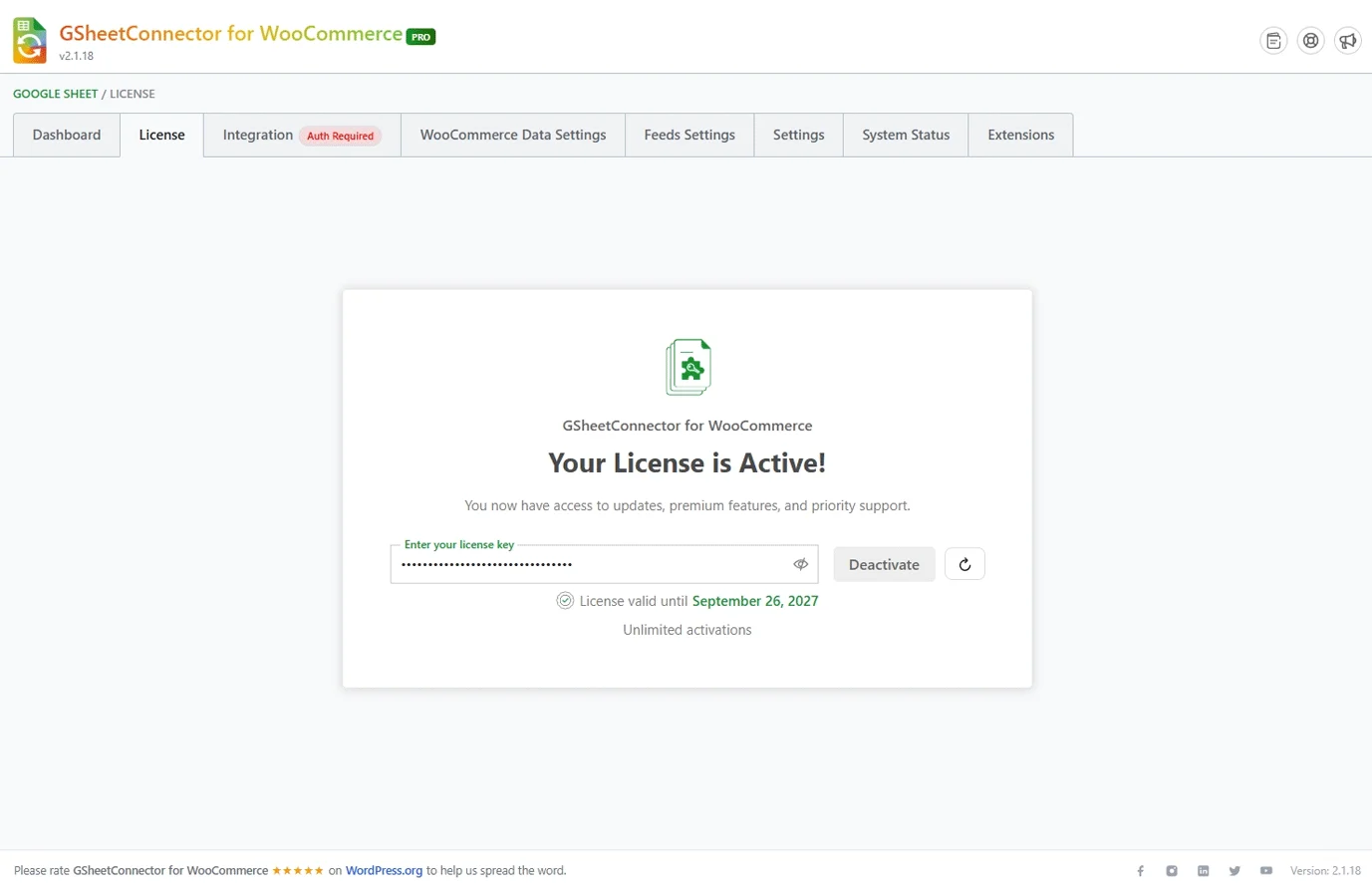Click the 'Your License is Active!' heading
Image resolution: width=1372 pixels, height=891 pixels.
[x=687, y=463]
